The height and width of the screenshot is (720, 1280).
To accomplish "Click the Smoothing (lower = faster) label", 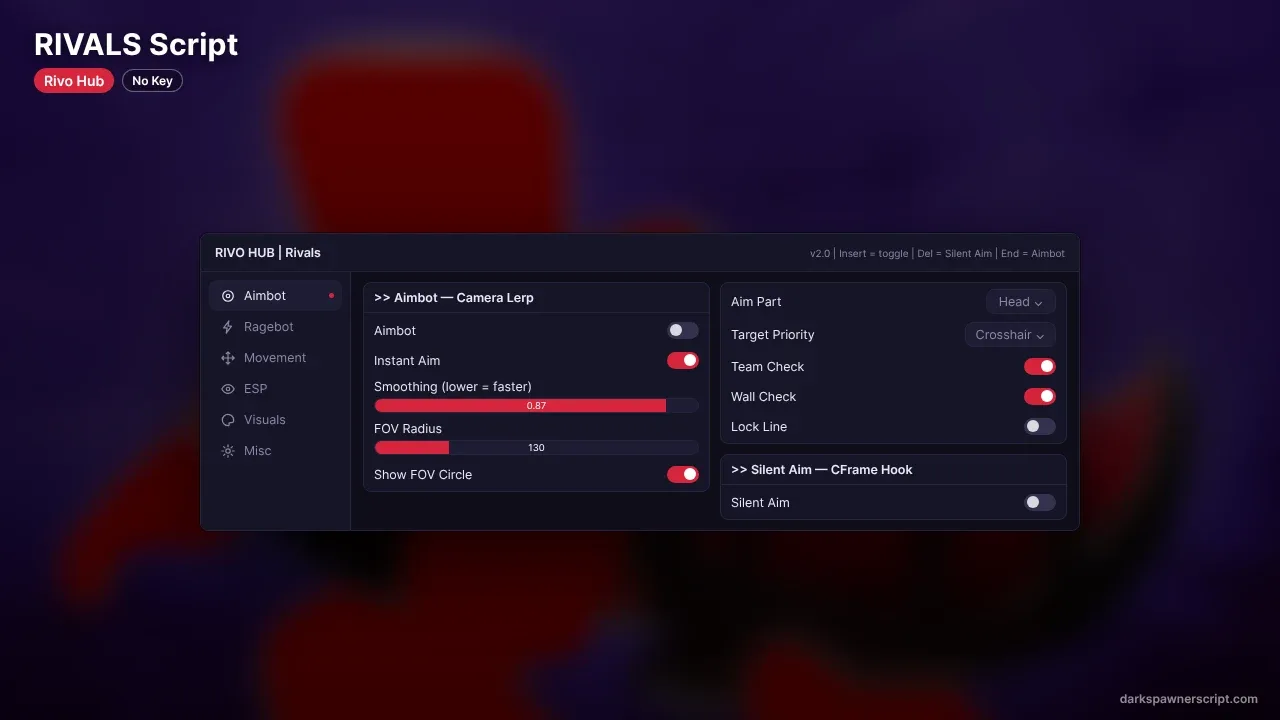I will [x=453, y=387].
